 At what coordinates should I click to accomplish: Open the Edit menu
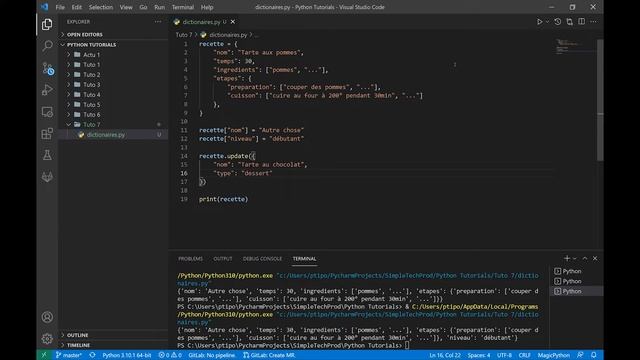[x=77, y=7]
